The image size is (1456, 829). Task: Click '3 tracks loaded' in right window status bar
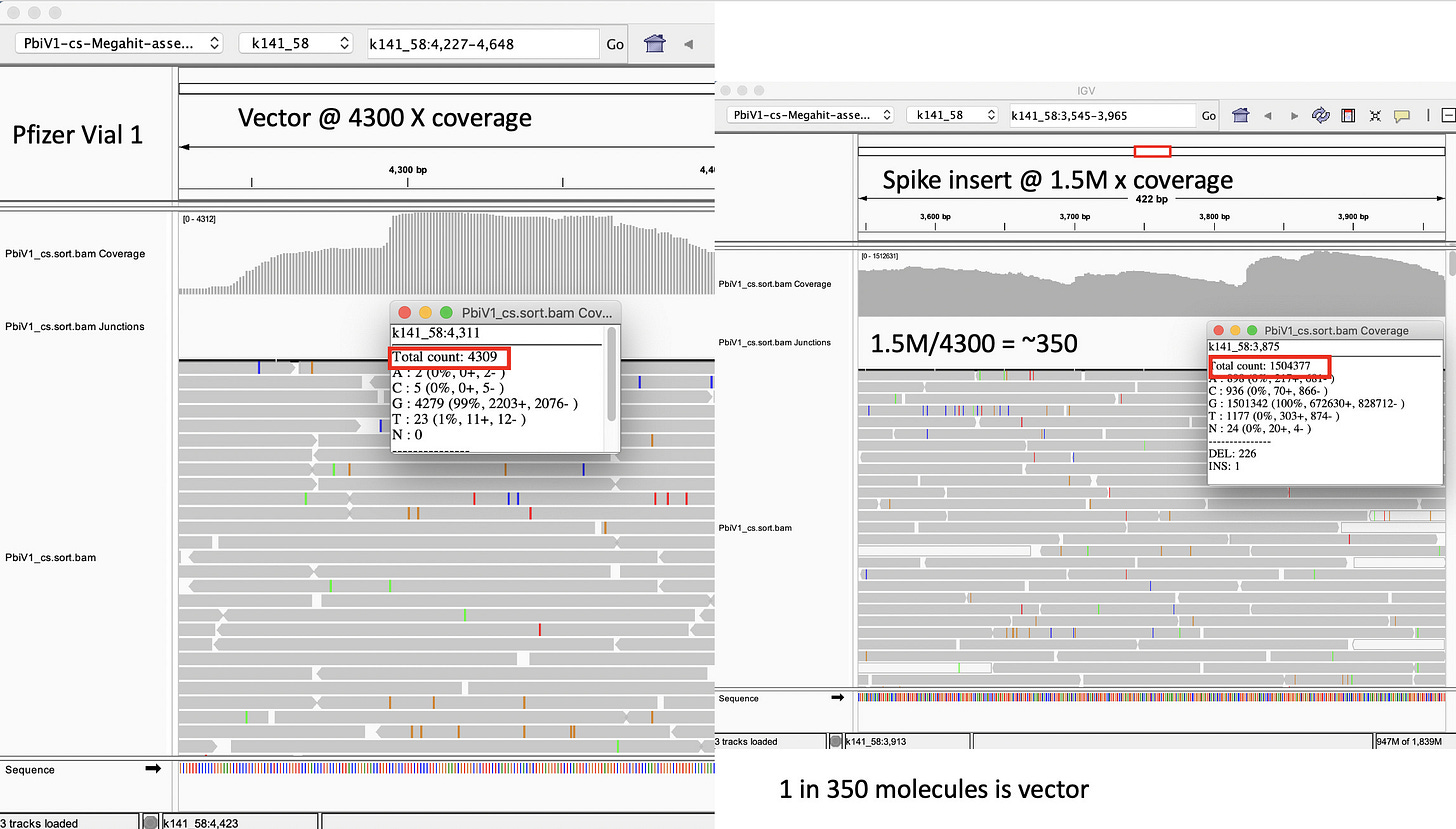tap(746, 741)
